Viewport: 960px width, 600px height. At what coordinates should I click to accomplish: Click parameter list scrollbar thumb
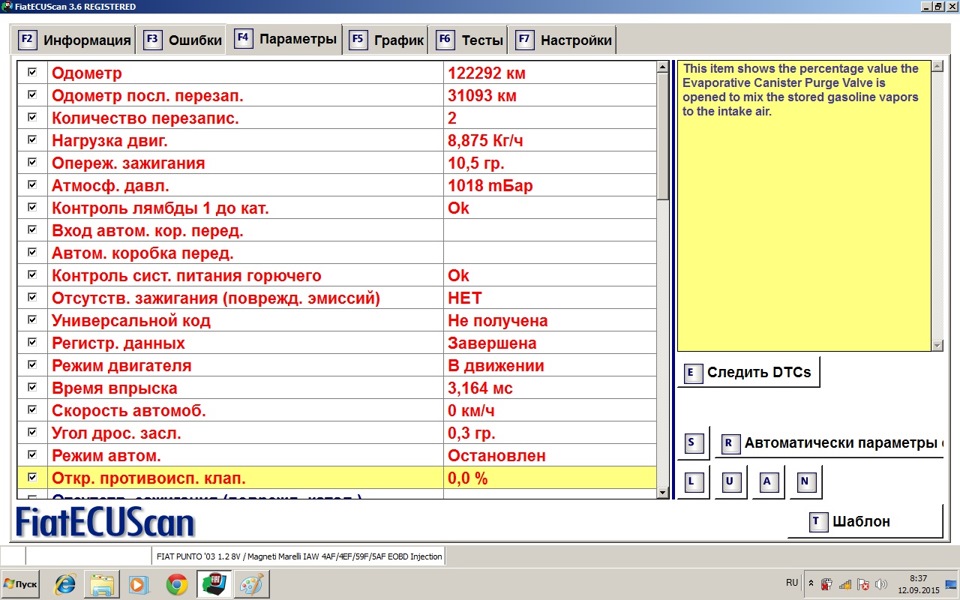[x=662, y=136]
